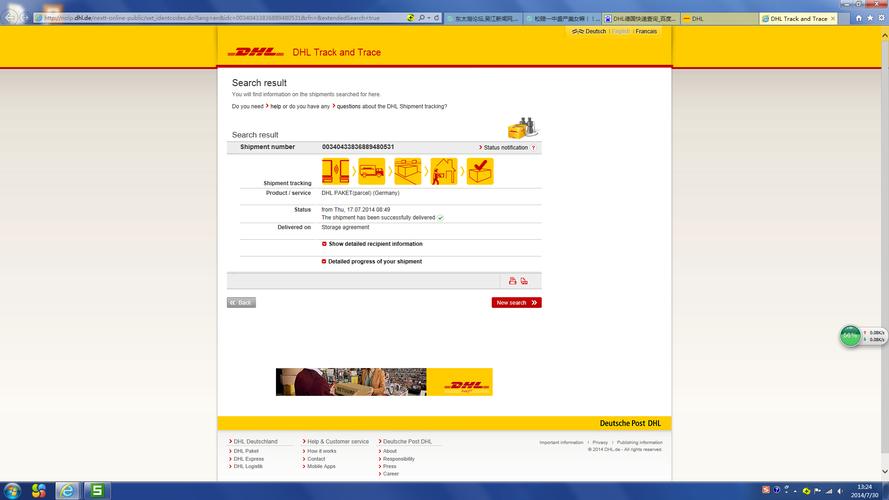Switch to the second Chinese news tab
The width and height of the screenshot is (889, 500).
[x=562, y=19]
